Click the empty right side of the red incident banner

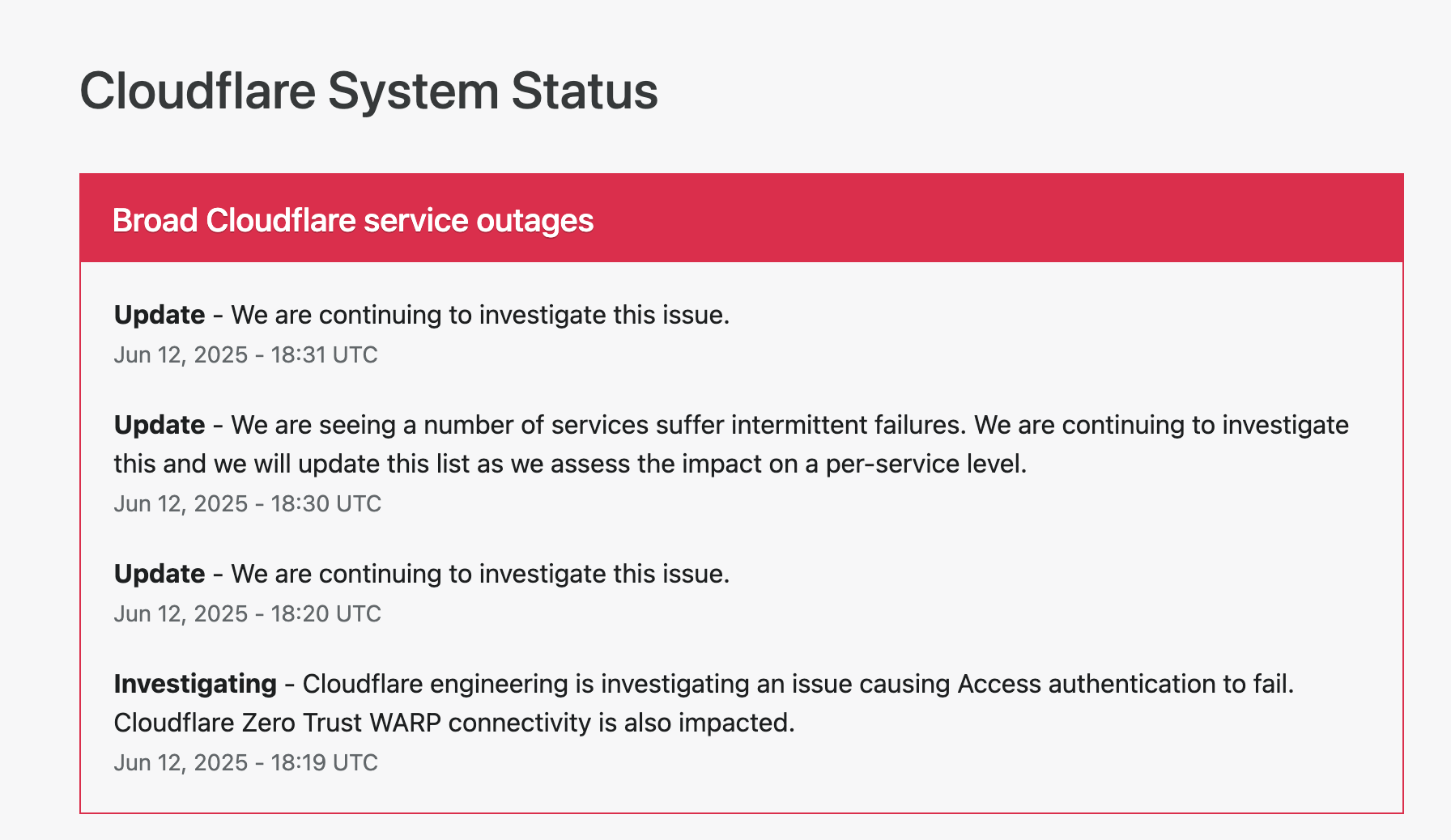click(1053, 218)
